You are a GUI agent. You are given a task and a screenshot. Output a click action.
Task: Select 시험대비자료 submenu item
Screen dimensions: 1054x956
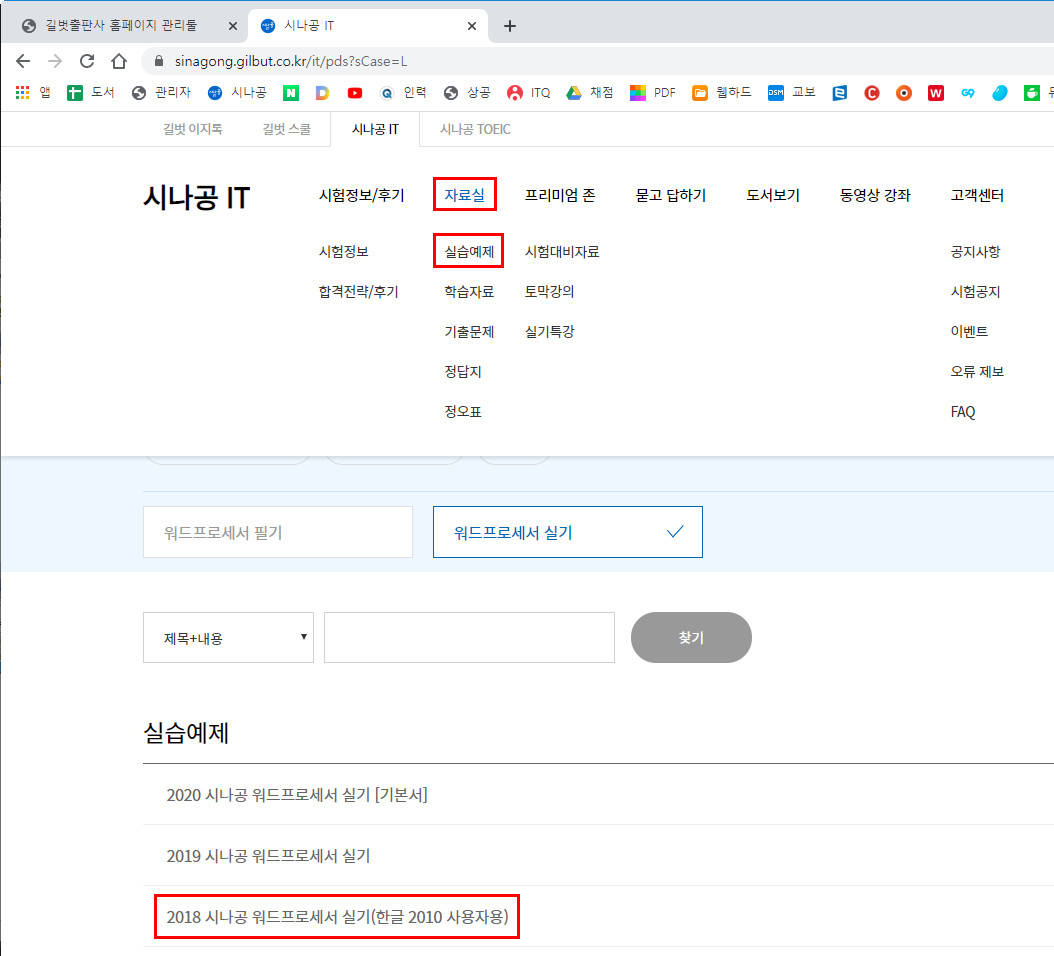pos(562,251)
